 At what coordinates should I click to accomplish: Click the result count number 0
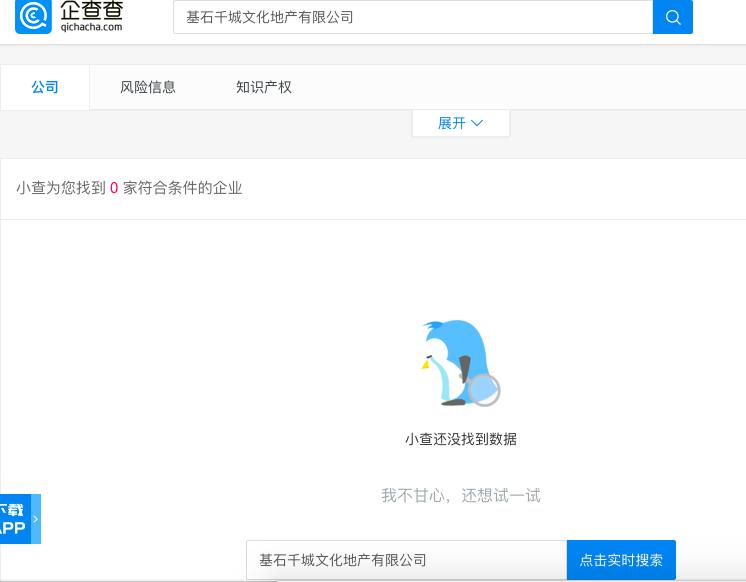(x=114, y=188)
